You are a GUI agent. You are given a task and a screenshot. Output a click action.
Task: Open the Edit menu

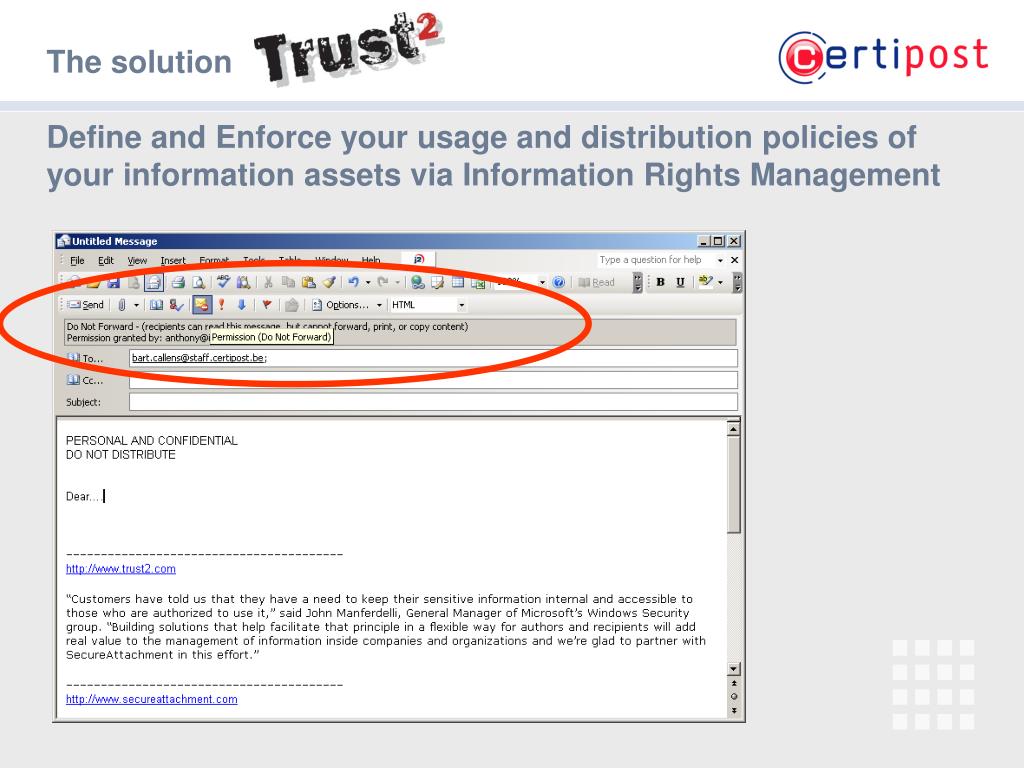tap(106, 260)
